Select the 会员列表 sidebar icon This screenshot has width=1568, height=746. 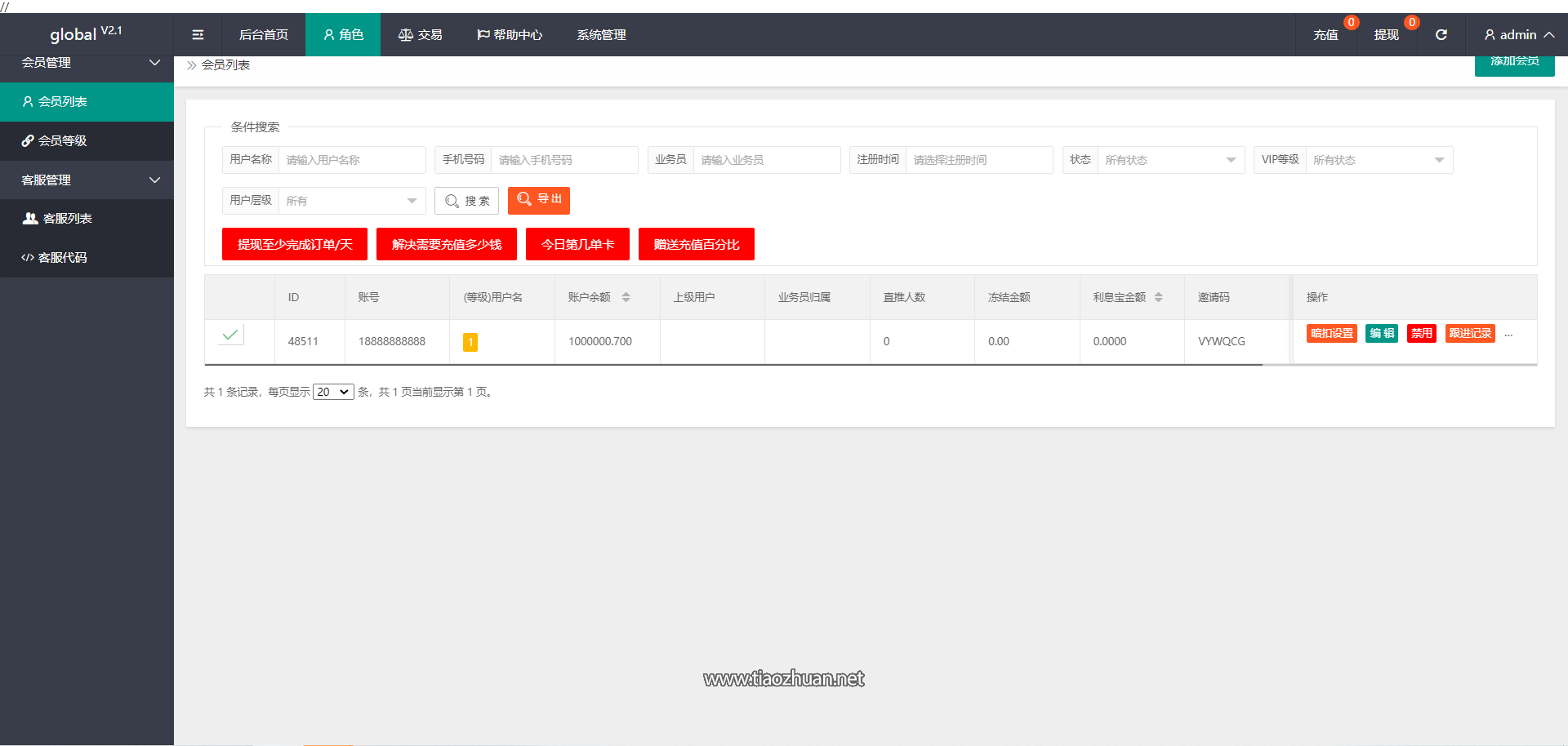click(x=27, y=101)
